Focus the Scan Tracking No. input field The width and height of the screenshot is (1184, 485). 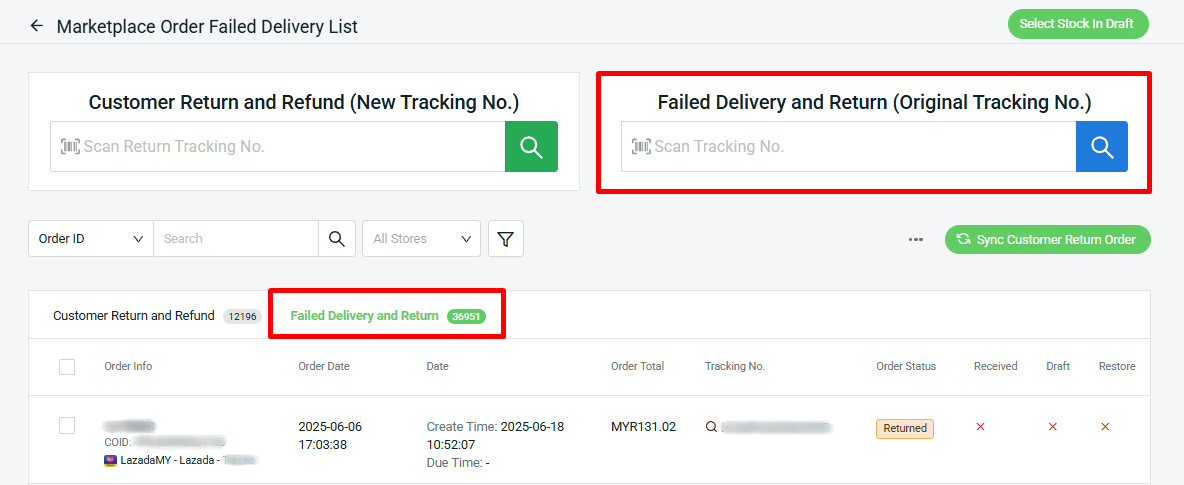coord(849,147)
